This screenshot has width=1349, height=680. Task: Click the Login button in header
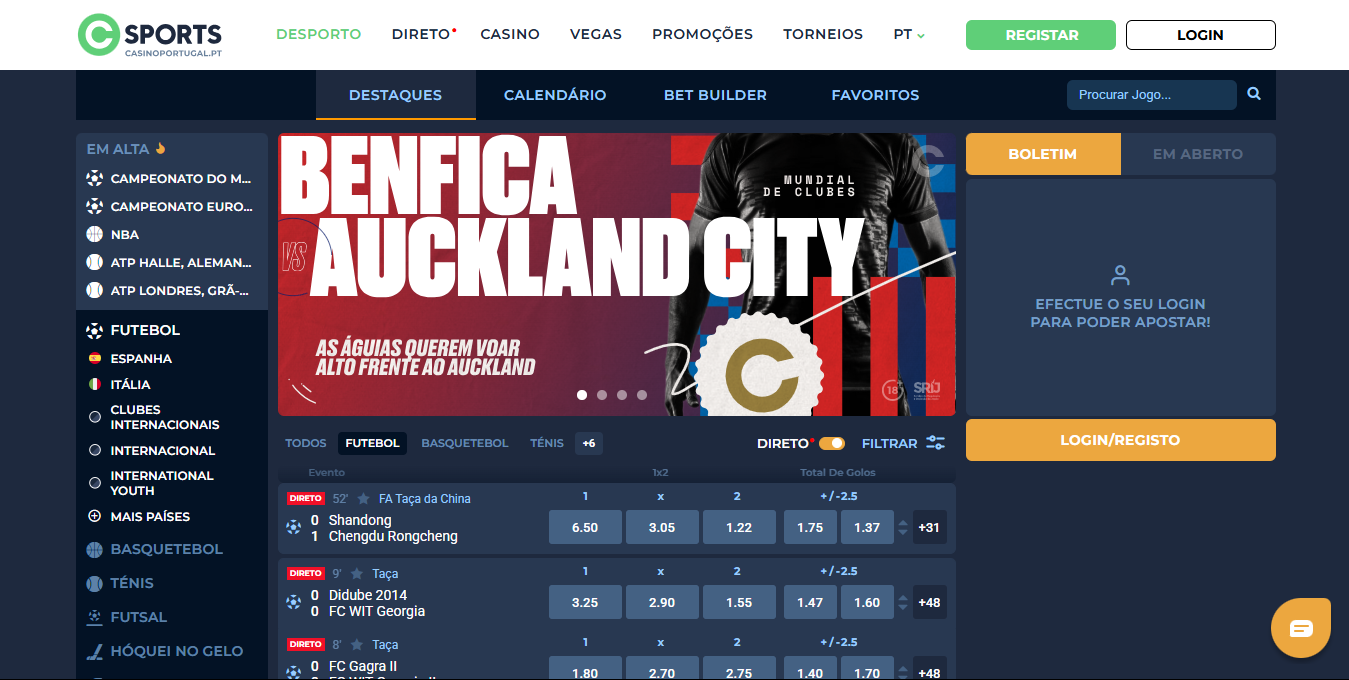tap(1201, 35)
